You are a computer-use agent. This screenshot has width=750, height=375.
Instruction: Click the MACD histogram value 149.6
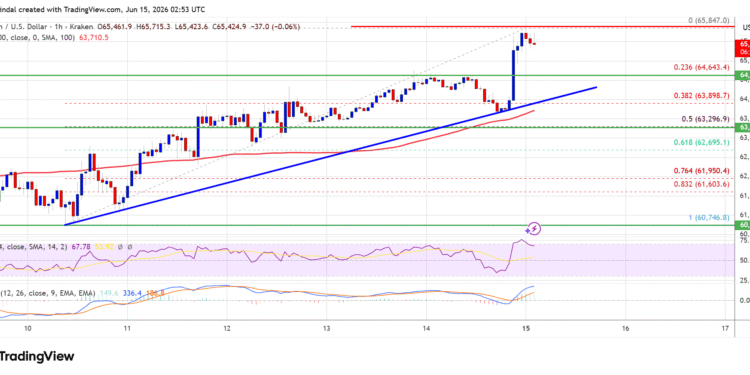click(110, 293)
